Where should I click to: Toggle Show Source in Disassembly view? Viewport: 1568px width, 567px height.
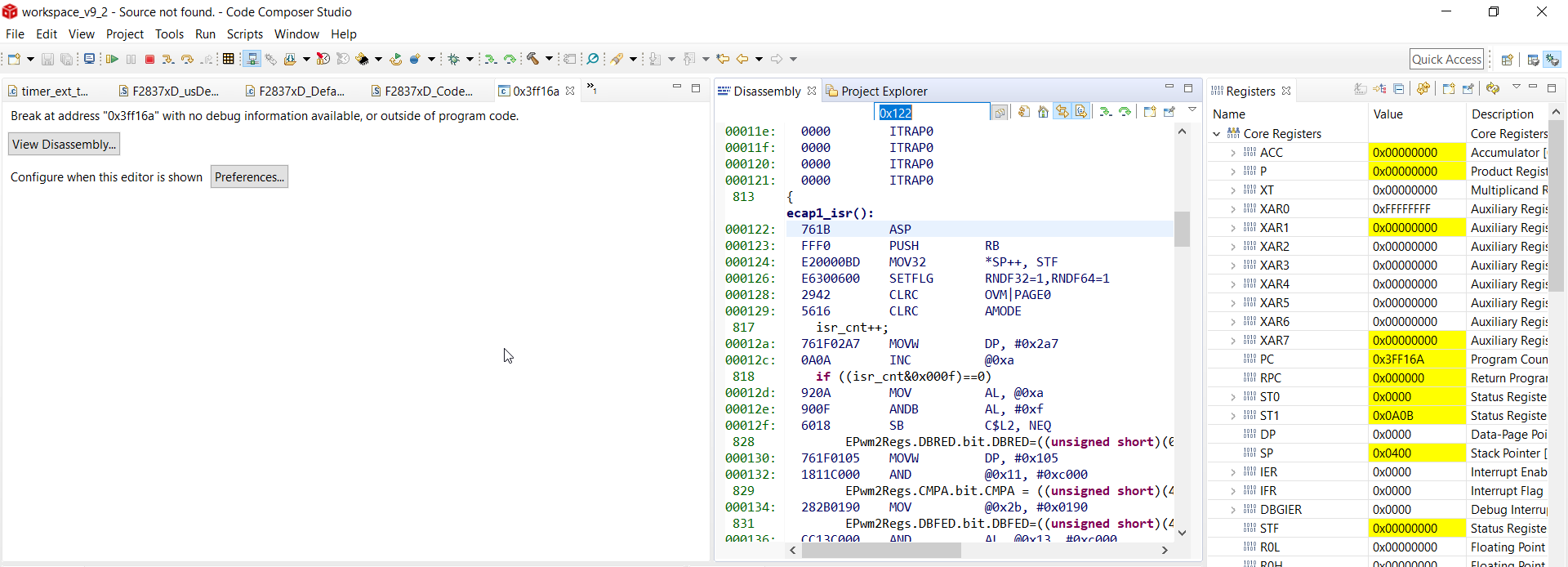(1081, 112)
